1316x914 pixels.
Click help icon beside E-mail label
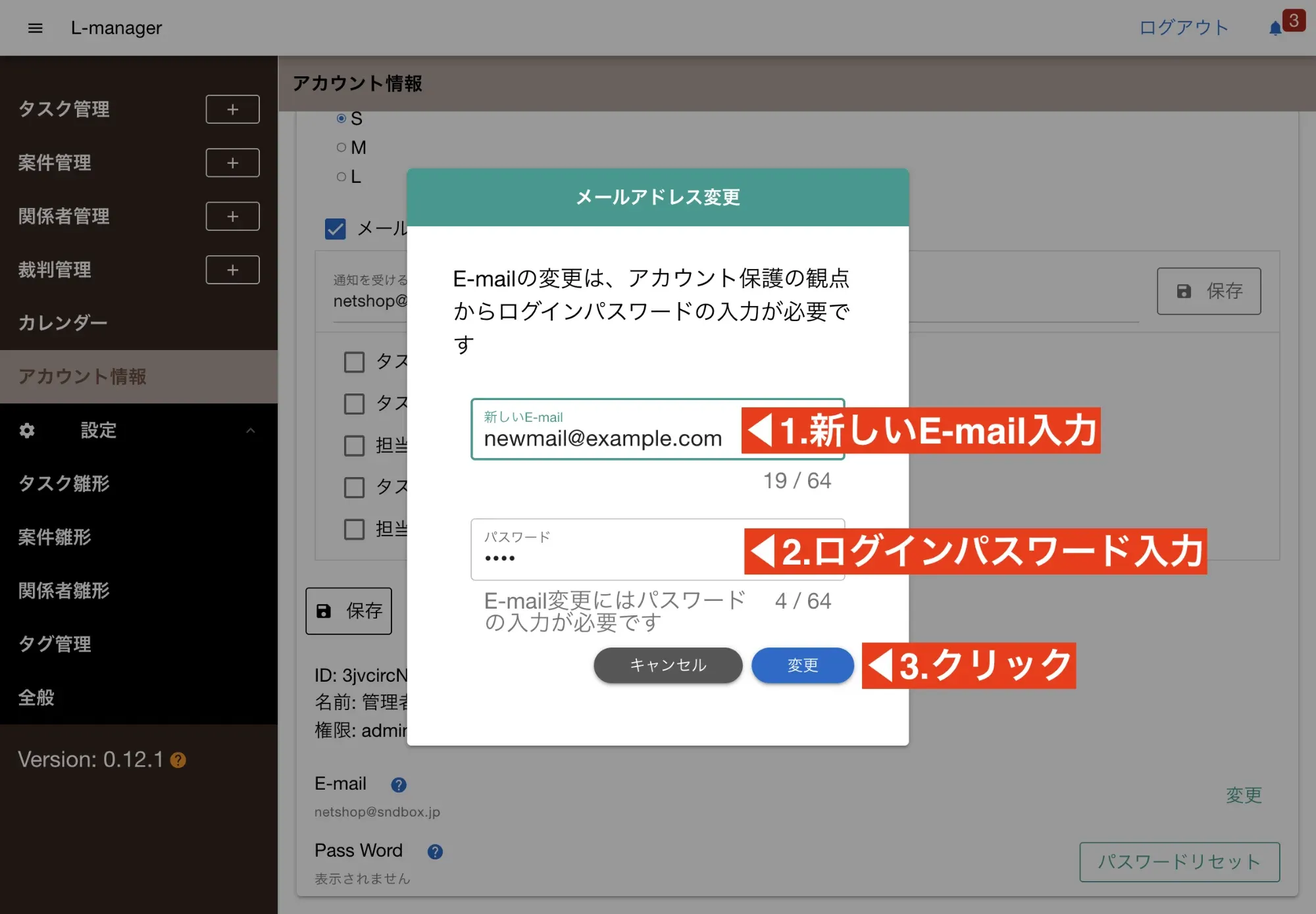(399, 784)
